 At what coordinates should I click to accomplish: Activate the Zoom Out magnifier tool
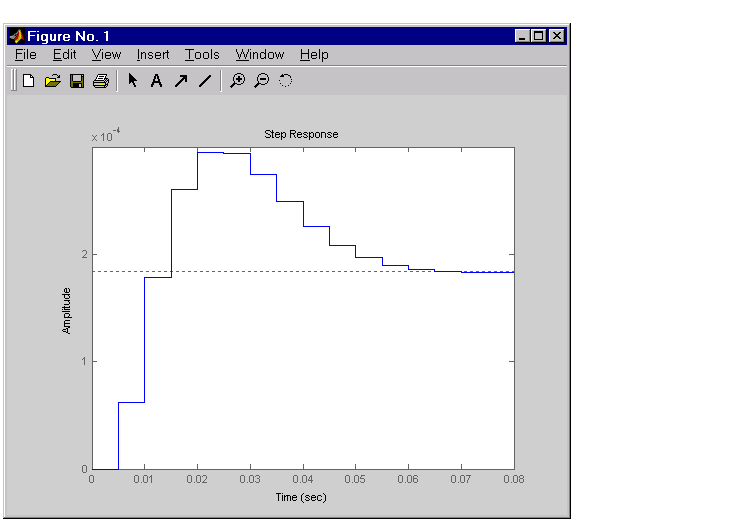tap(262, 80)
